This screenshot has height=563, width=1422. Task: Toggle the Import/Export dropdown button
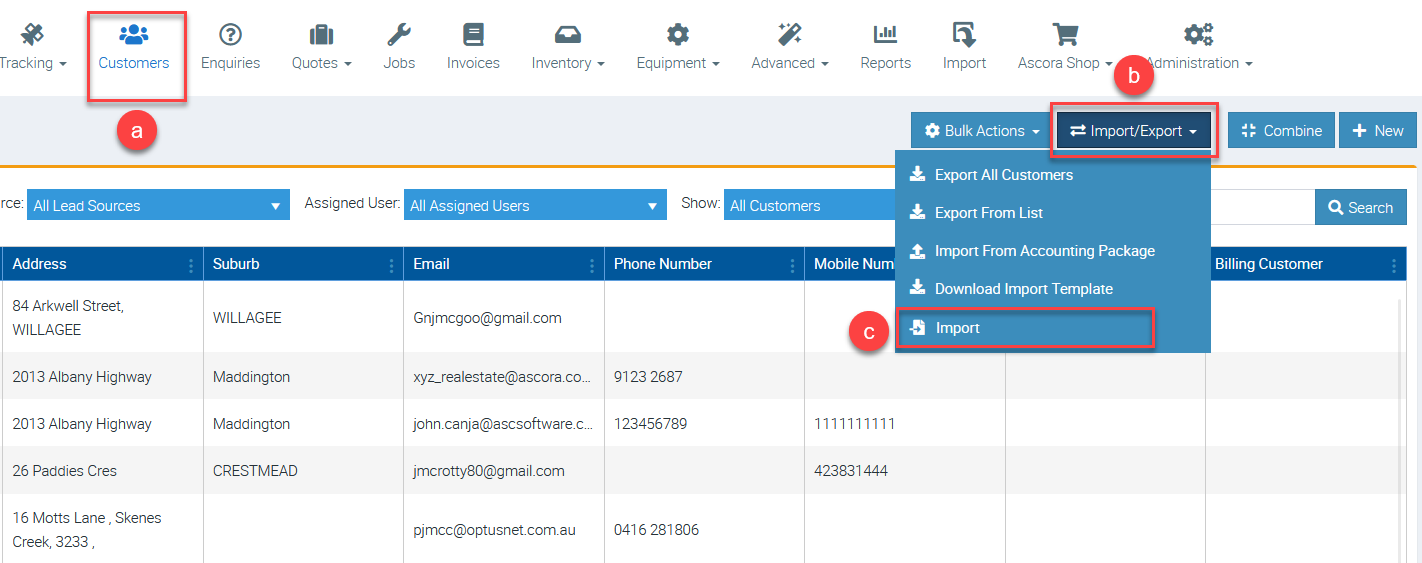pyautogui.click(x=1135, y=131)
